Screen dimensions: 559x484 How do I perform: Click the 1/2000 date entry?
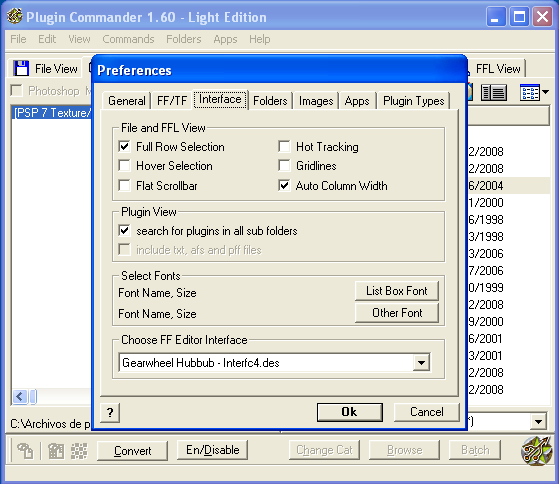pos(486,203)
